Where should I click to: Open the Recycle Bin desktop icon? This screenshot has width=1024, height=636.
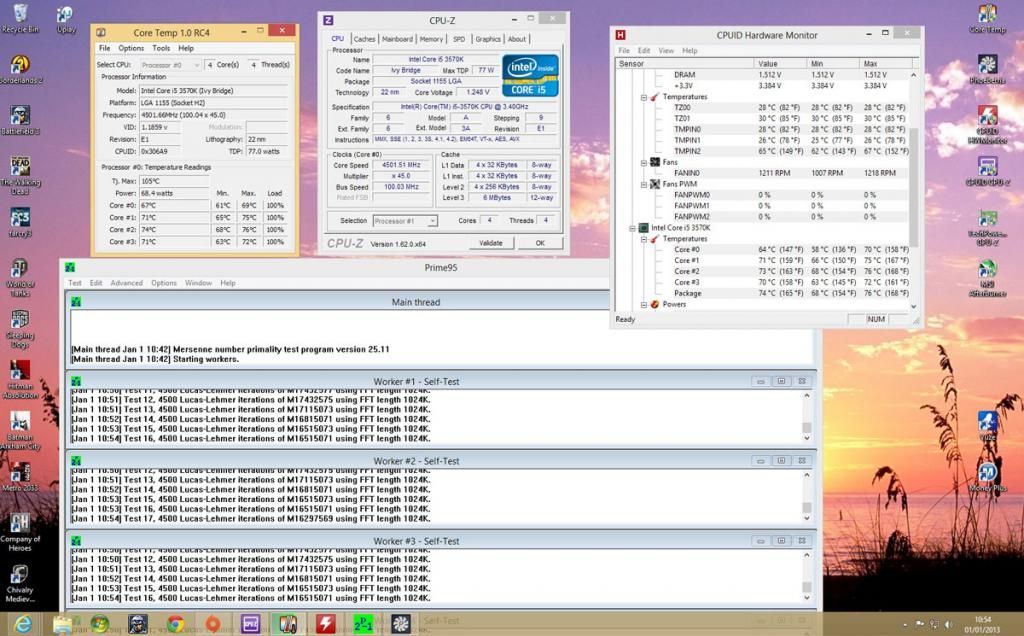point(18,15)
